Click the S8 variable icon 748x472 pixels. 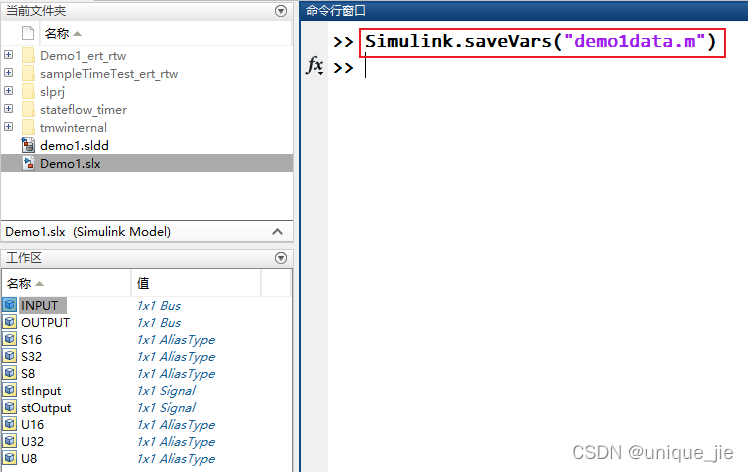(10, 373)
